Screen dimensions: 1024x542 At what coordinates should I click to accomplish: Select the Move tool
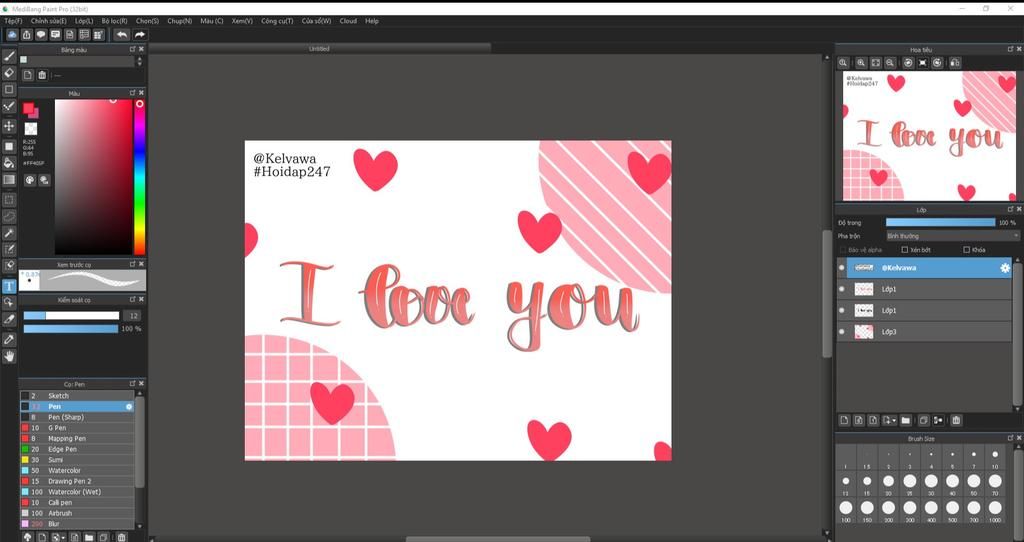click(x=9, y=125)
